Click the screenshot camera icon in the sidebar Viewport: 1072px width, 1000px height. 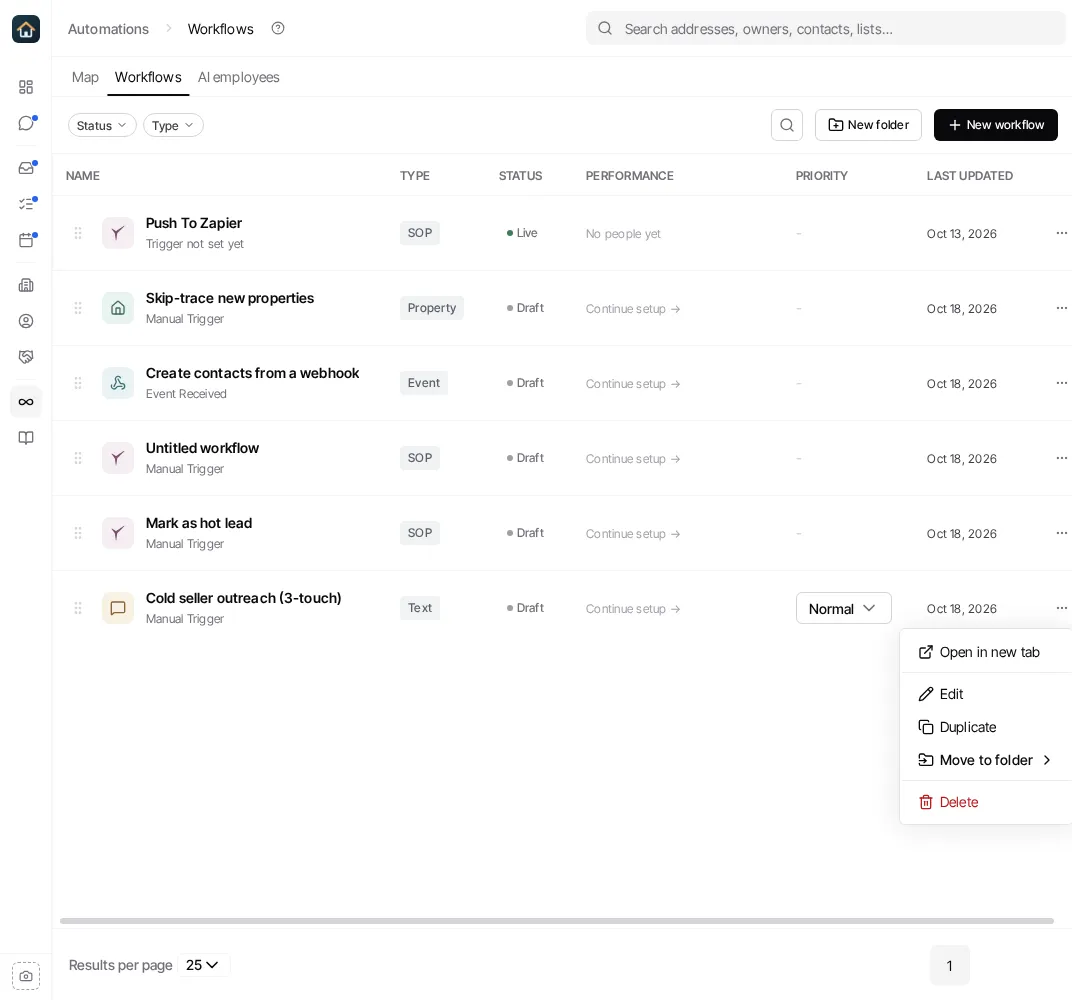(x=26, y=976)
